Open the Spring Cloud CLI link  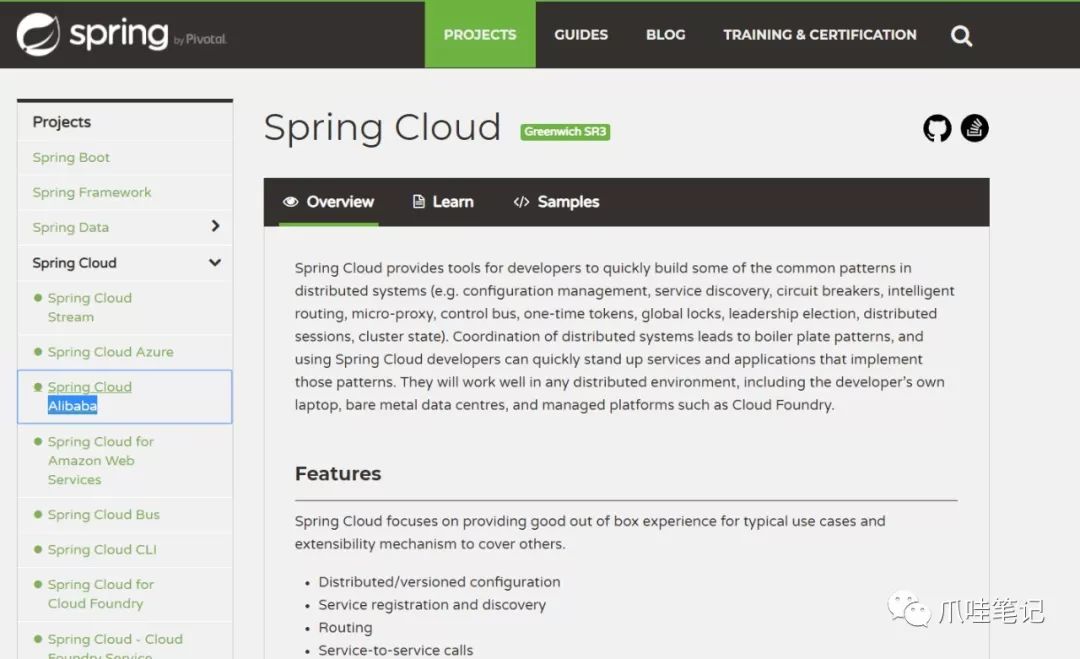102,550
